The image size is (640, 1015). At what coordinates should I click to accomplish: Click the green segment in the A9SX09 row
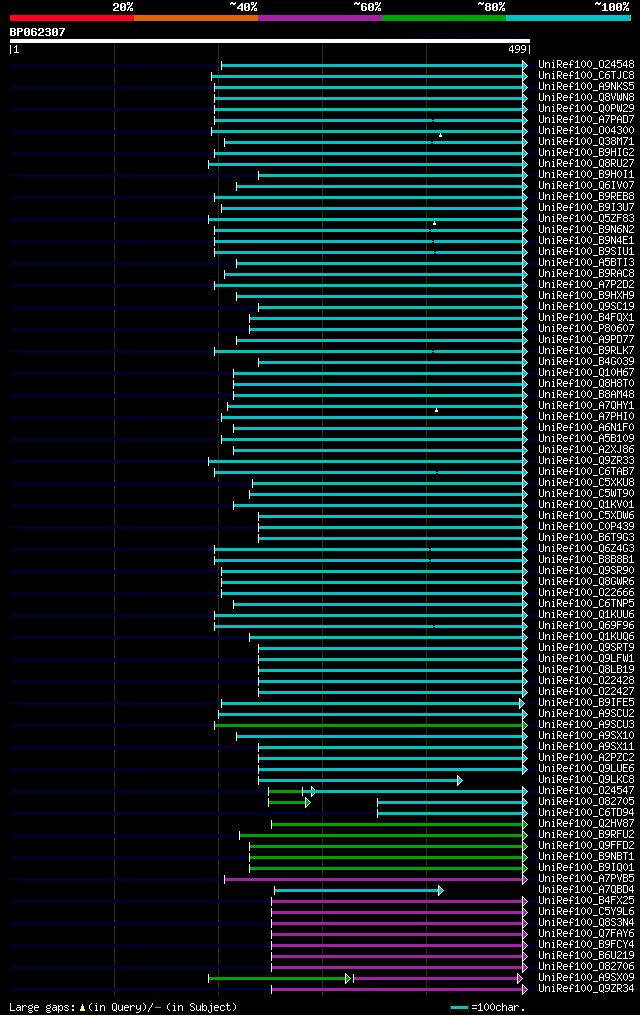278,979
